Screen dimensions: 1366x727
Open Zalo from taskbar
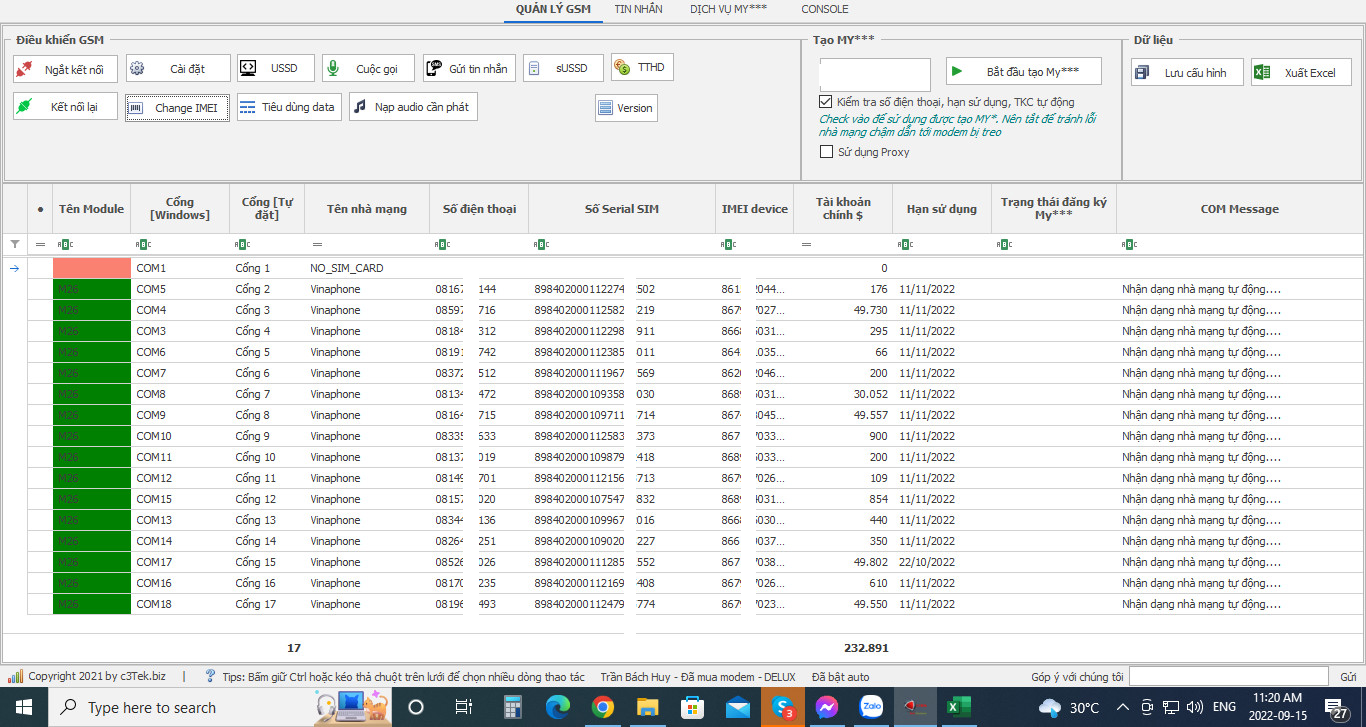[871, 707]
